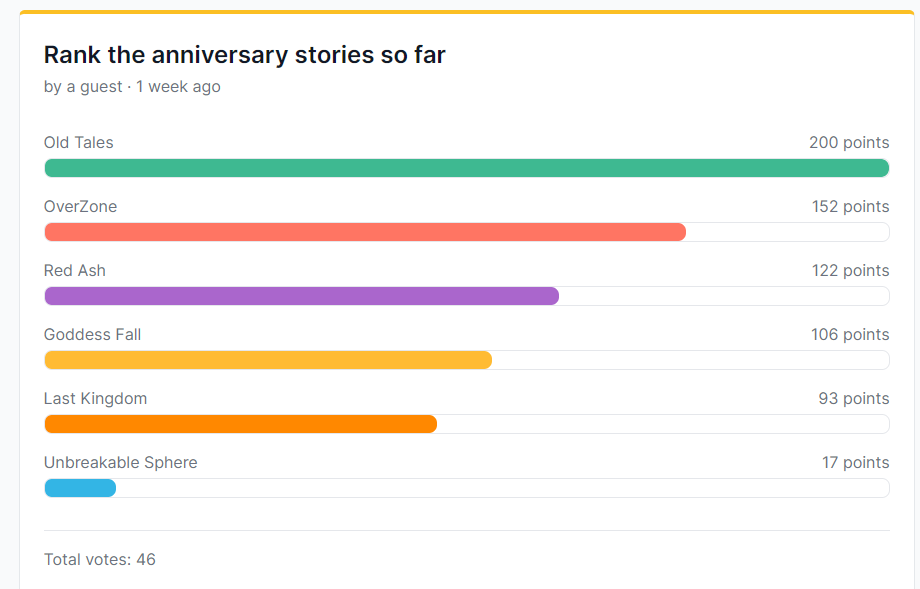Click the Unbreakable Sphere option label

click(x=120, y=463)
